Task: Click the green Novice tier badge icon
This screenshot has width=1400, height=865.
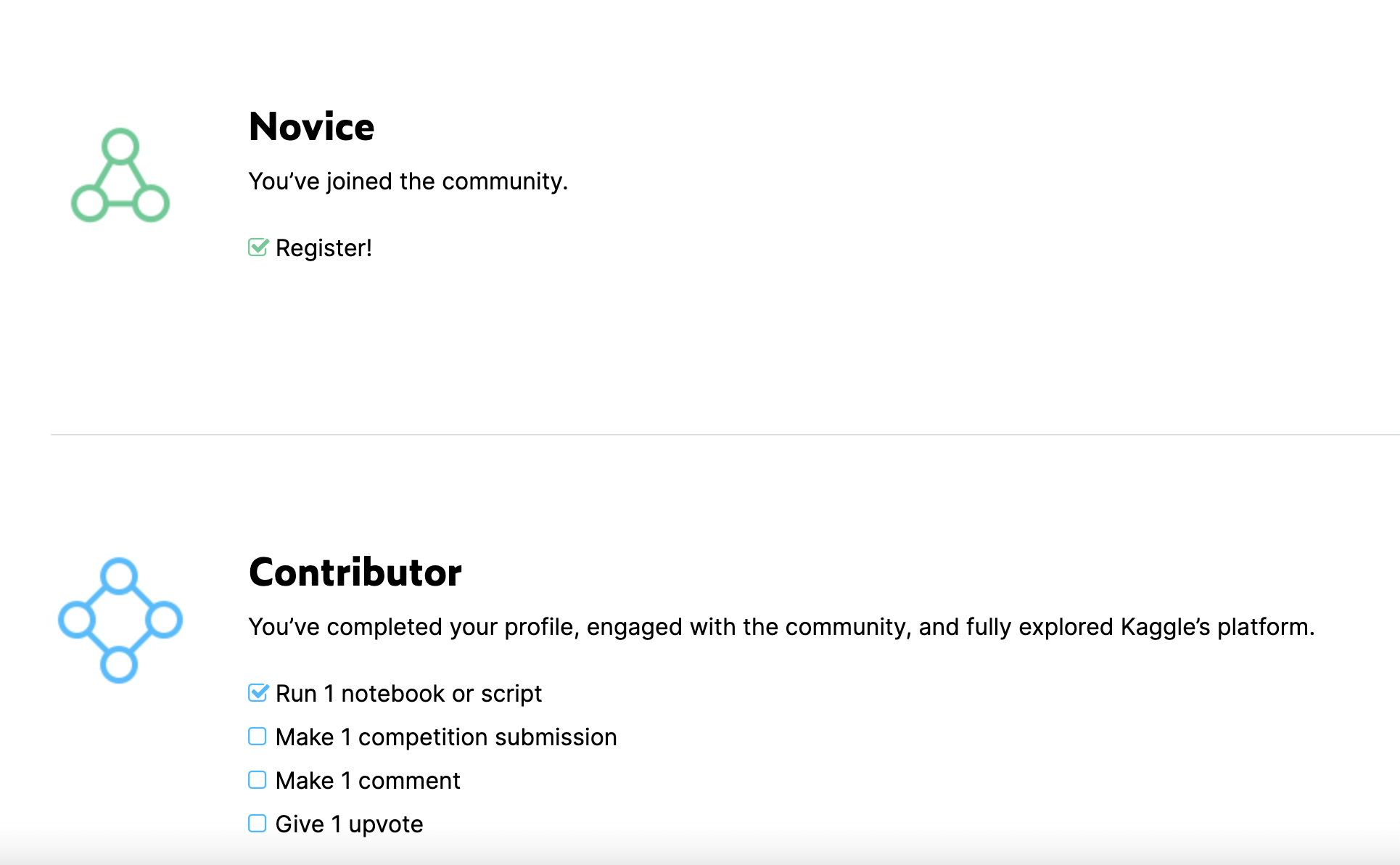Action: pyautogui.click(x=120, y=175)
